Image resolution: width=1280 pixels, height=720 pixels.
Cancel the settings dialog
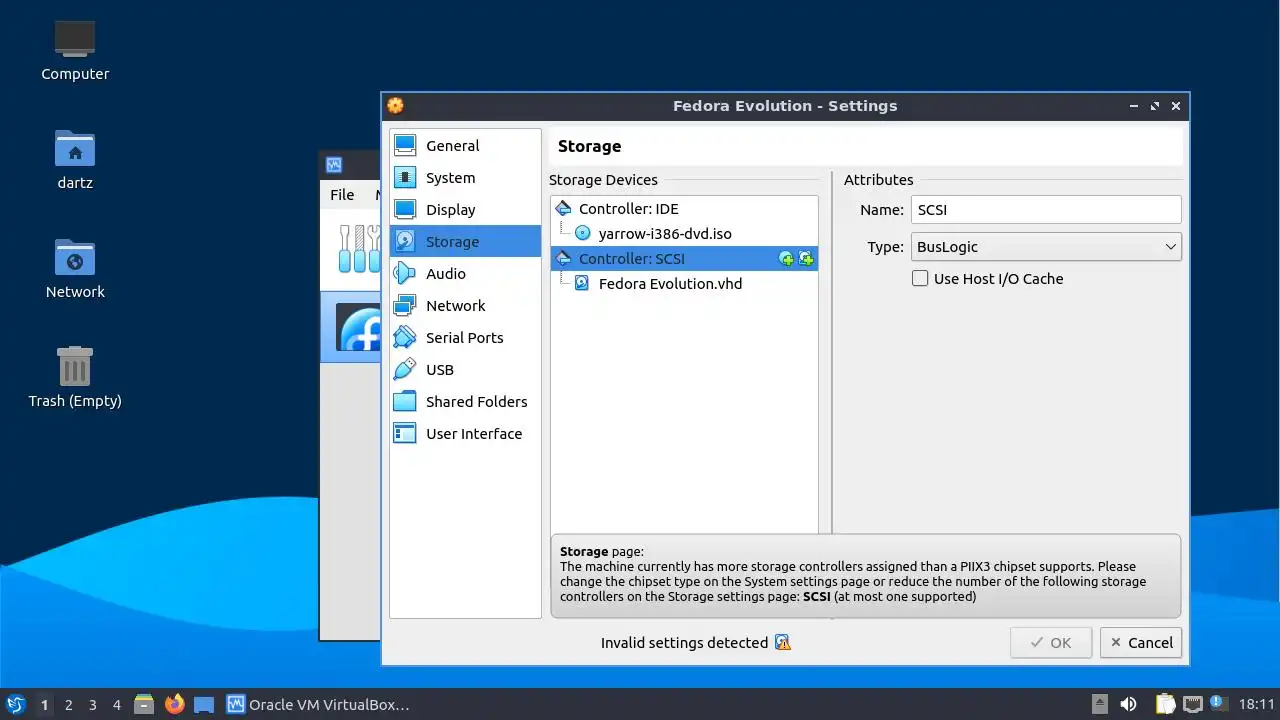(1141, 643)
